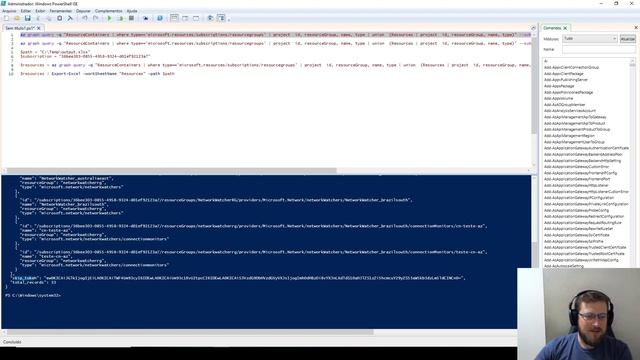Collapse the script pane with the chevron
Viewport: 640px width, 360px height.
coord(533,28)
